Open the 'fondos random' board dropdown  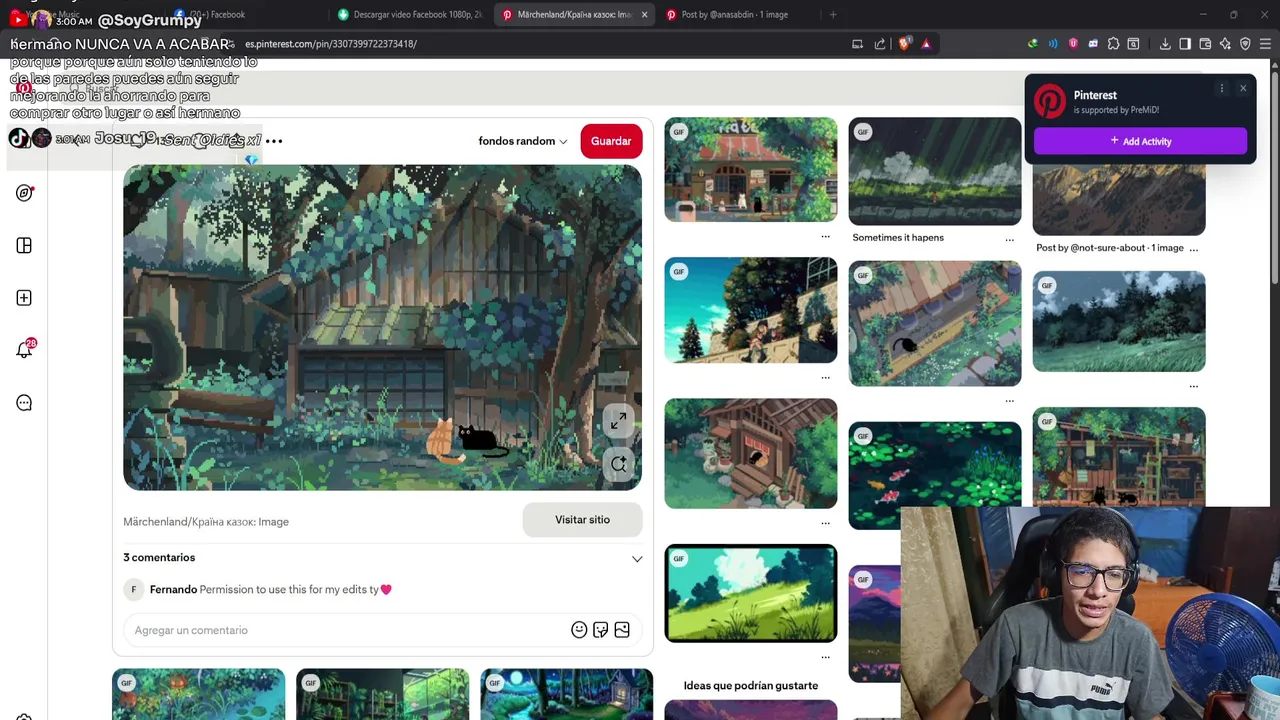[522, 141]
